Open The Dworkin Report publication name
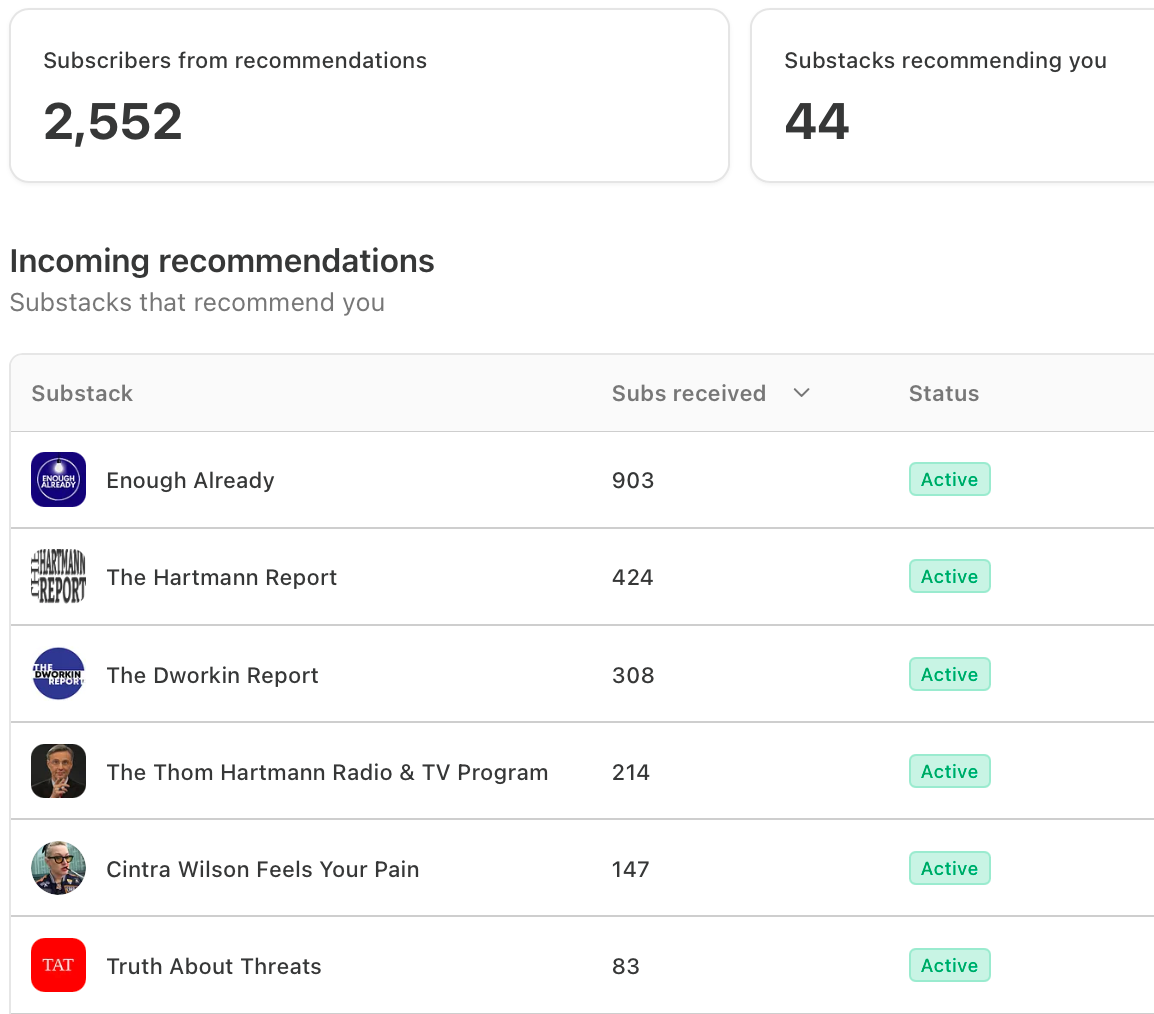Image resolution: width=1154 pixels, height=1014 pixels. pos(212,675)
